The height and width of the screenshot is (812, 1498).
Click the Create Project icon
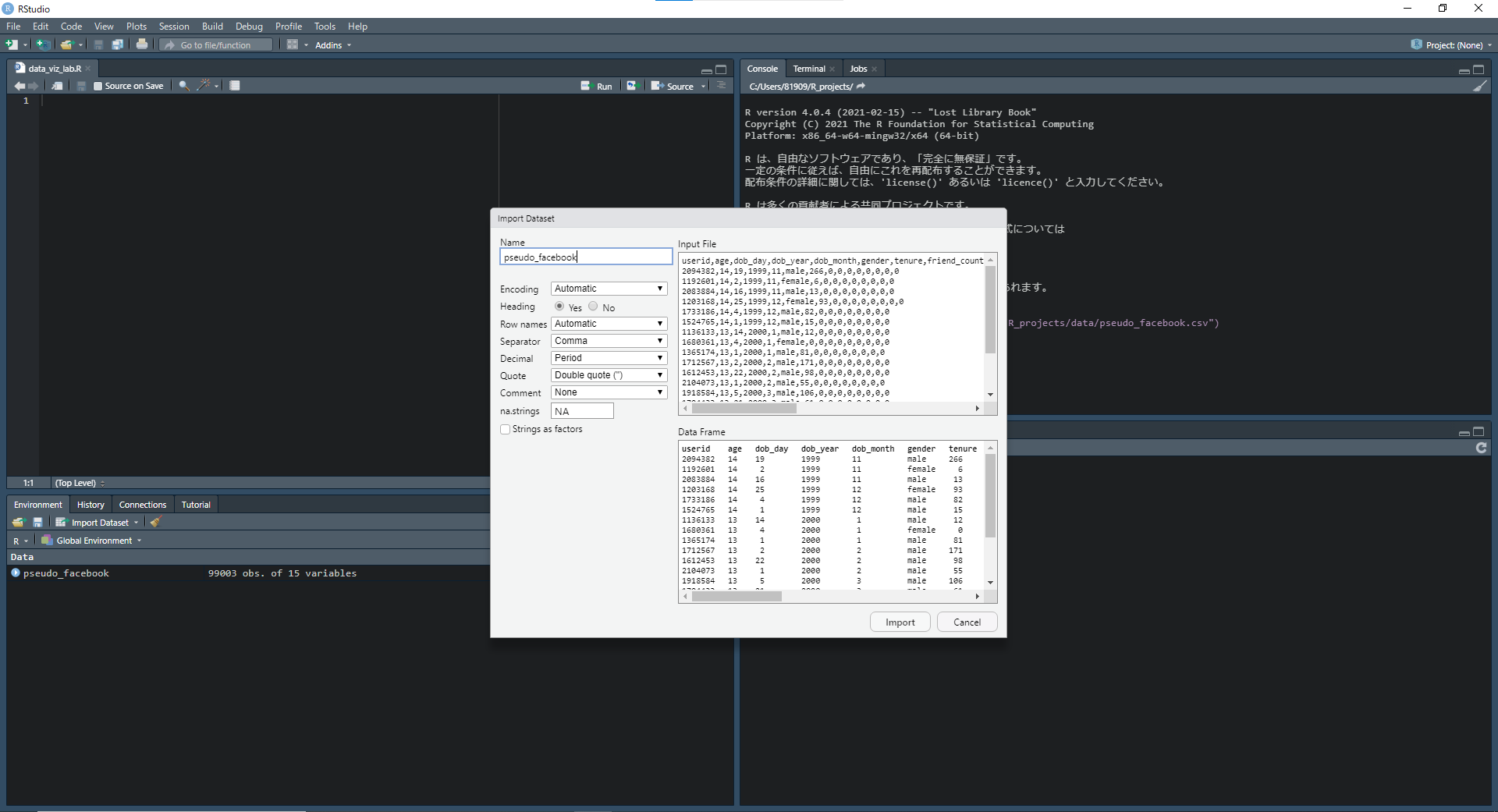tap(43, 44)
